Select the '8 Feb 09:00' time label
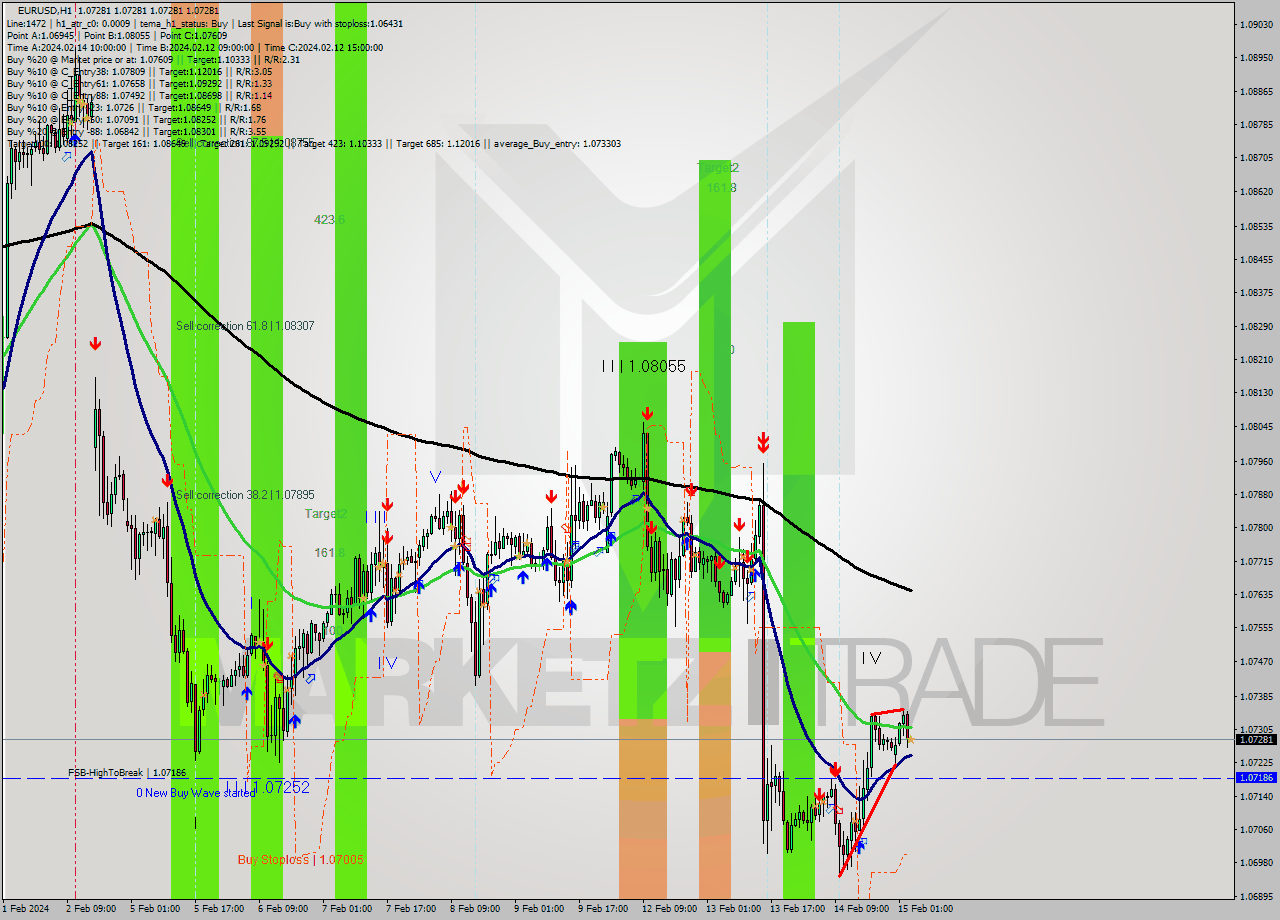1280x920 pixels. pos(475,909)
